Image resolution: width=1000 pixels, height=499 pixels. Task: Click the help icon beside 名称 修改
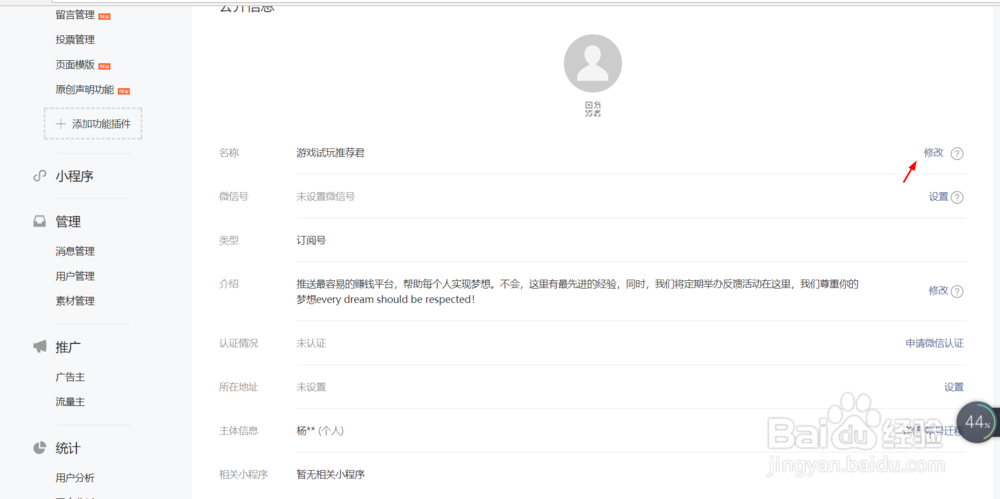957,154
